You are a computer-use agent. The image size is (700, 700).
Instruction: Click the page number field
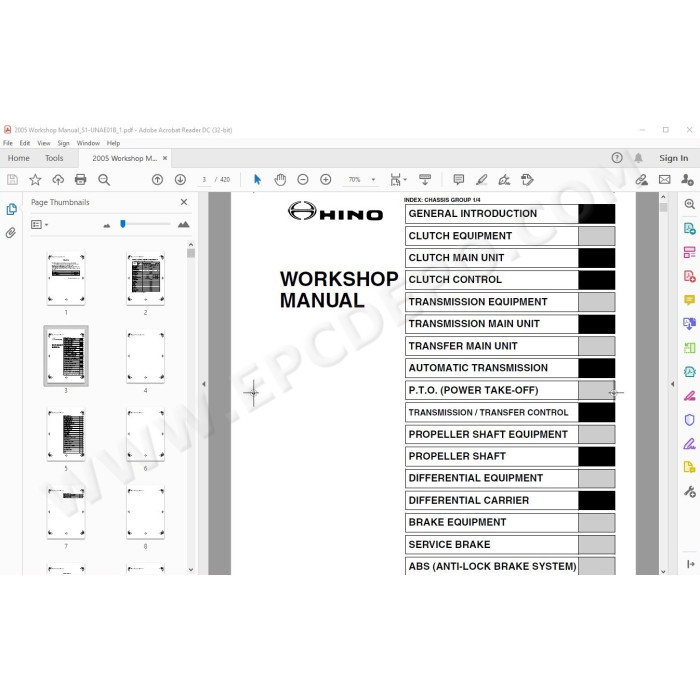point(204,180)
